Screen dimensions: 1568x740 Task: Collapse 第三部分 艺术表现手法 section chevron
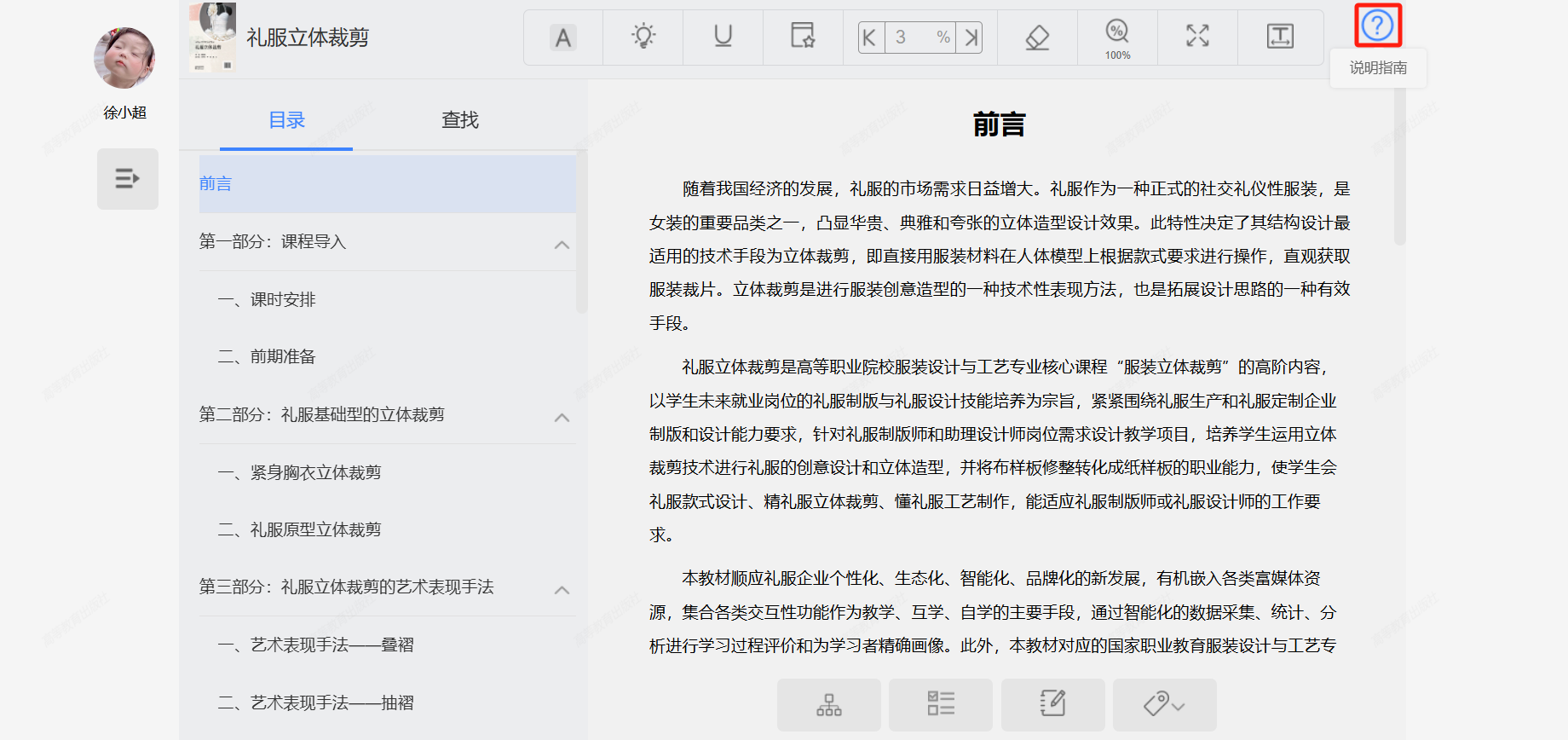(562, 590)
